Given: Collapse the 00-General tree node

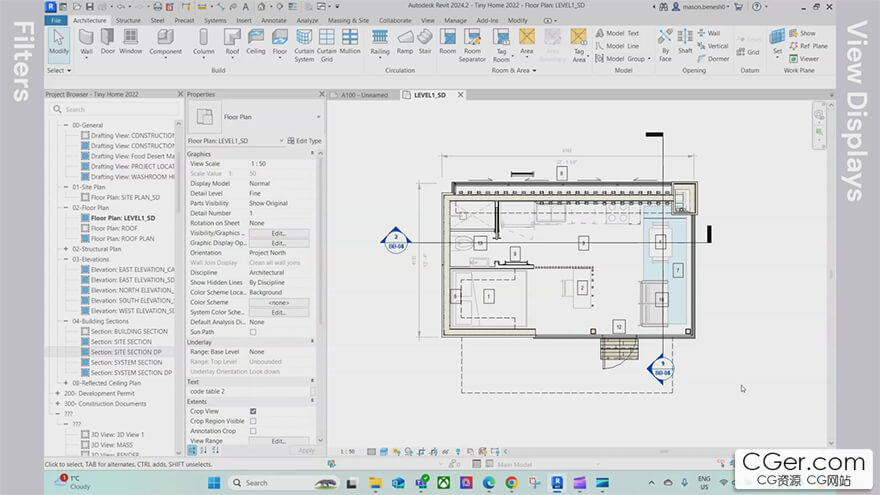Looking at the screenshot, I should [x=66, y=125].
